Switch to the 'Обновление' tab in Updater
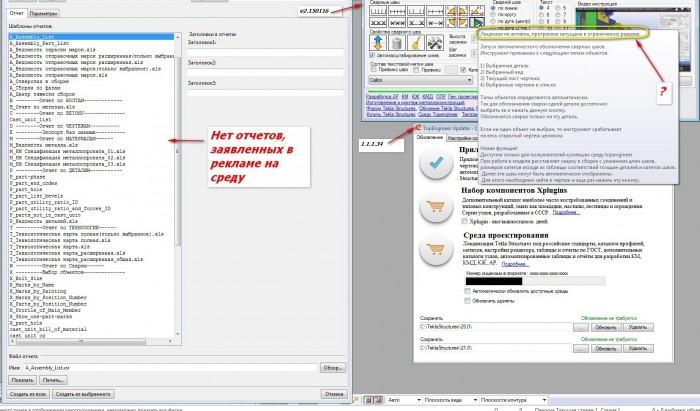 click(x=429, y=137)
